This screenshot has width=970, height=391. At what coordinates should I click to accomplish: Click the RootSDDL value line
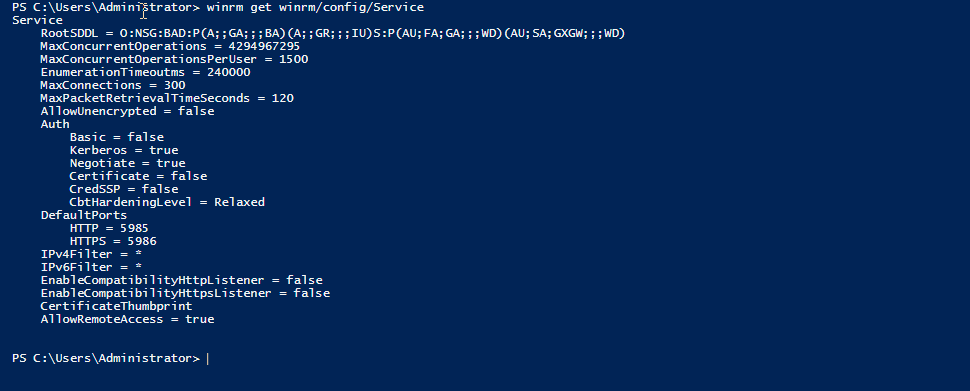click(333, 33)
